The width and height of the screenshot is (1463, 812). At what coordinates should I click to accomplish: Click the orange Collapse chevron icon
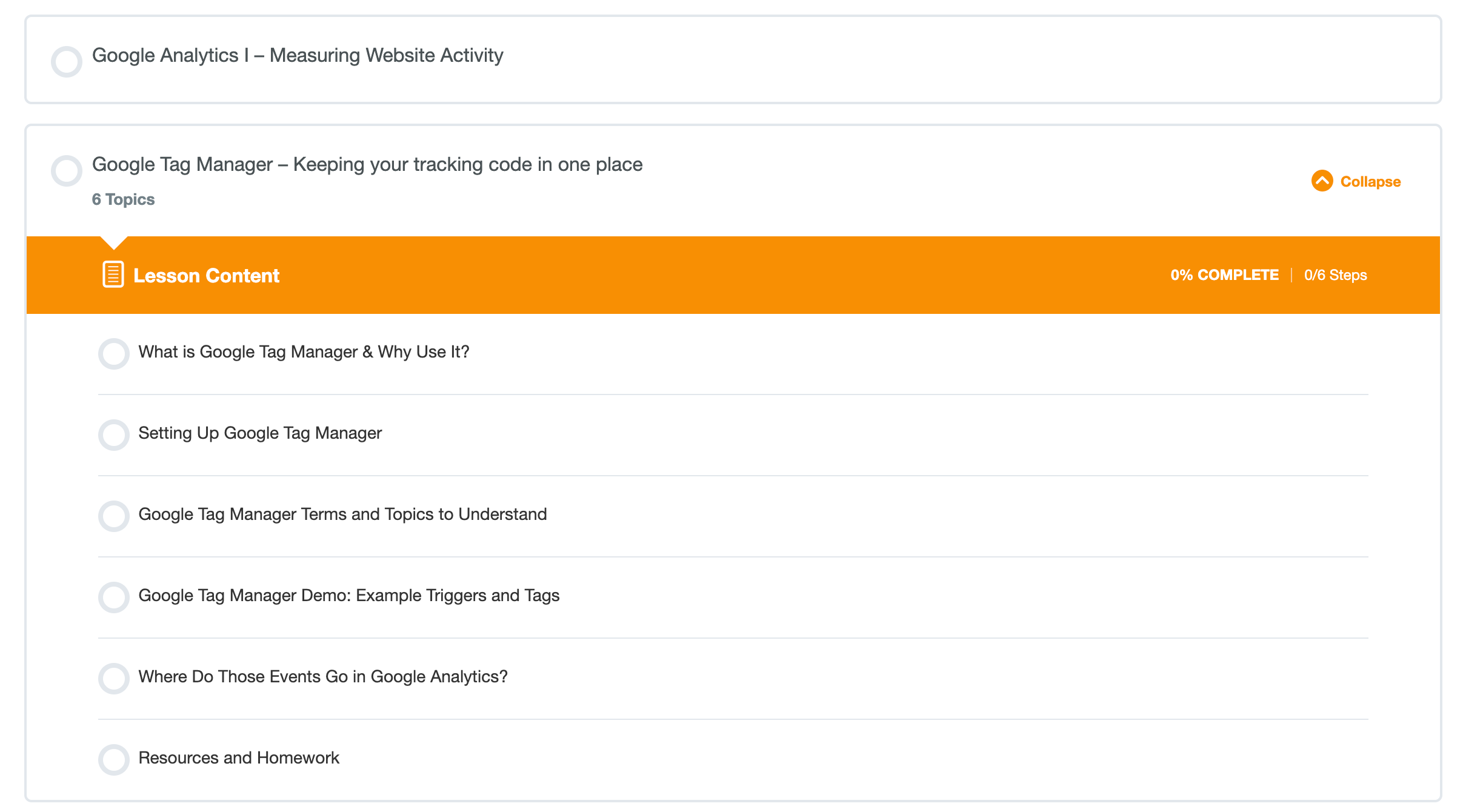[1322, 181]
